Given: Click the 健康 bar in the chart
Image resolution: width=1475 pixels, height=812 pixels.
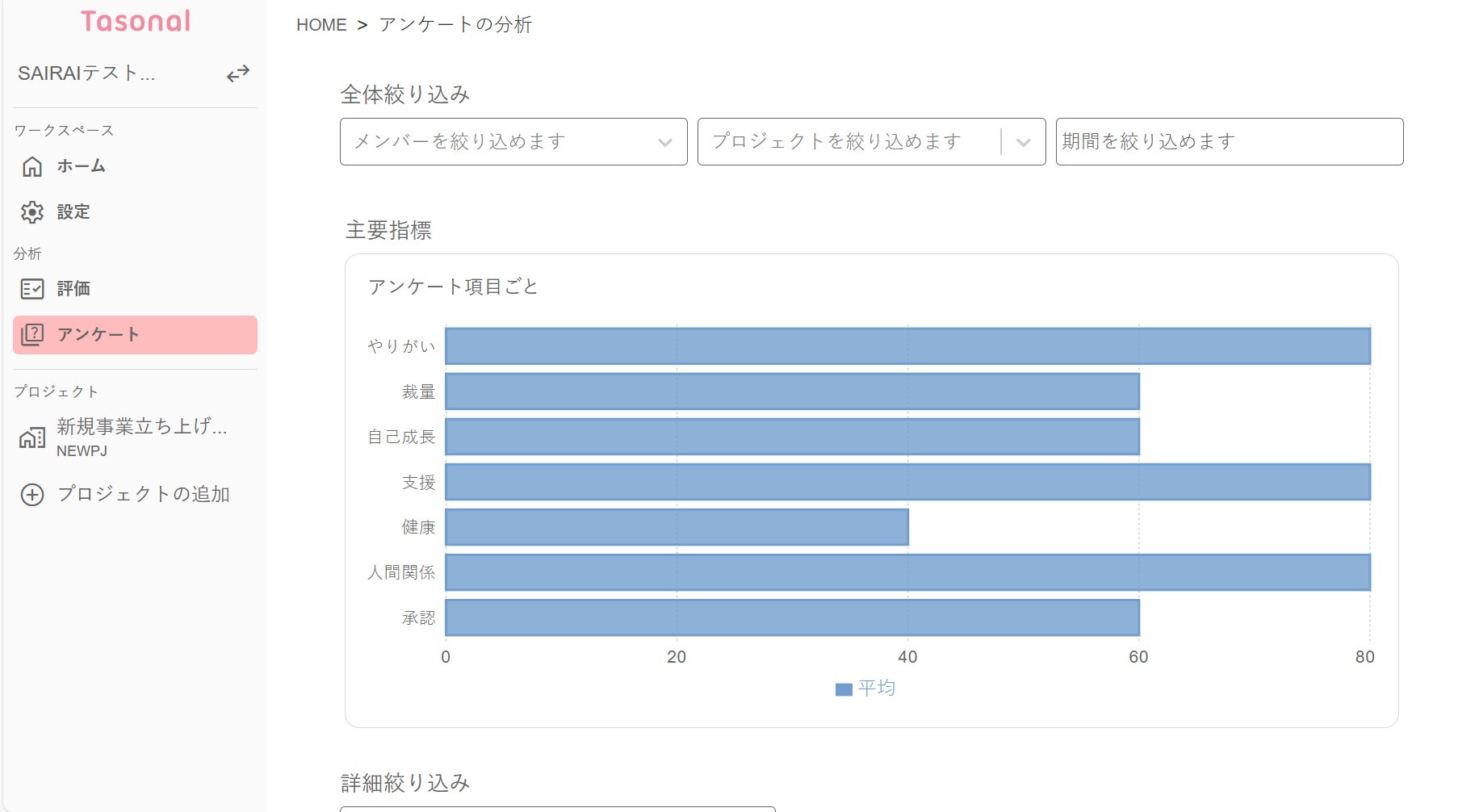Looking at the screenshot, I should click(677, 527).
